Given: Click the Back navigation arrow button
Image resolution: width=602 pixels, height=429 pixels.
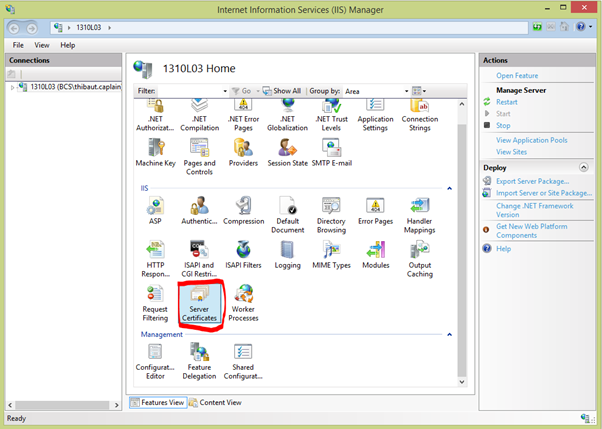Looking at the screenshot, I should pos(14,28).
